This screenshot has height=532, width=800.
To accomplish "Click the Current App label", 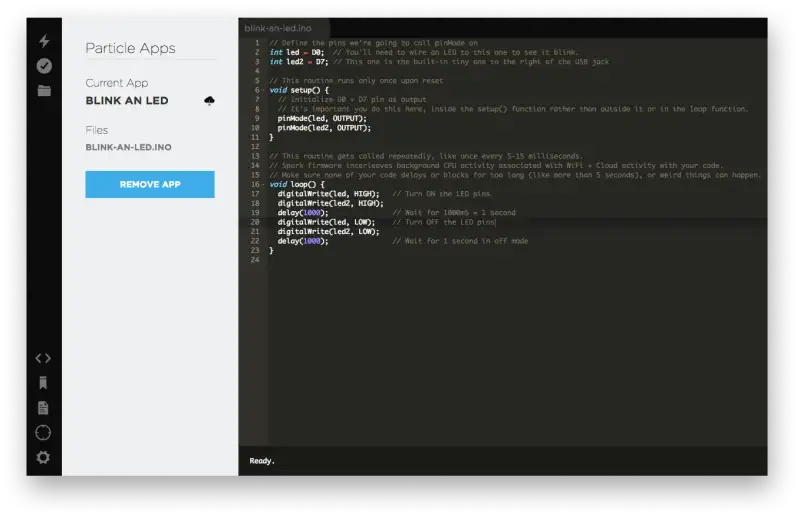I will (117, 83).
